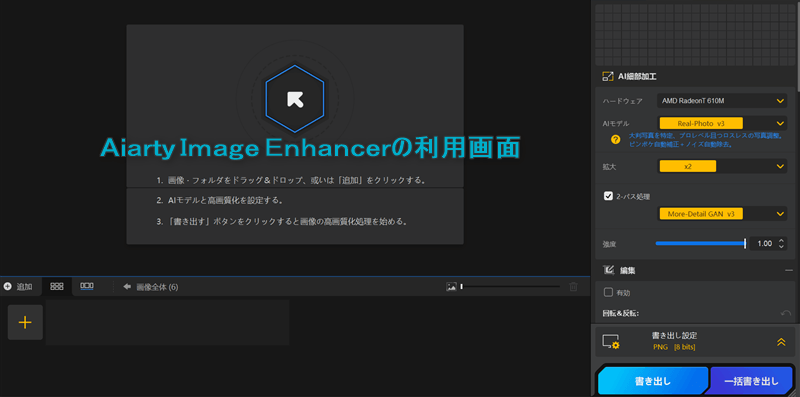Click the 回転&反転 label
The image size is (800, 397).
[x=621, y=313]
